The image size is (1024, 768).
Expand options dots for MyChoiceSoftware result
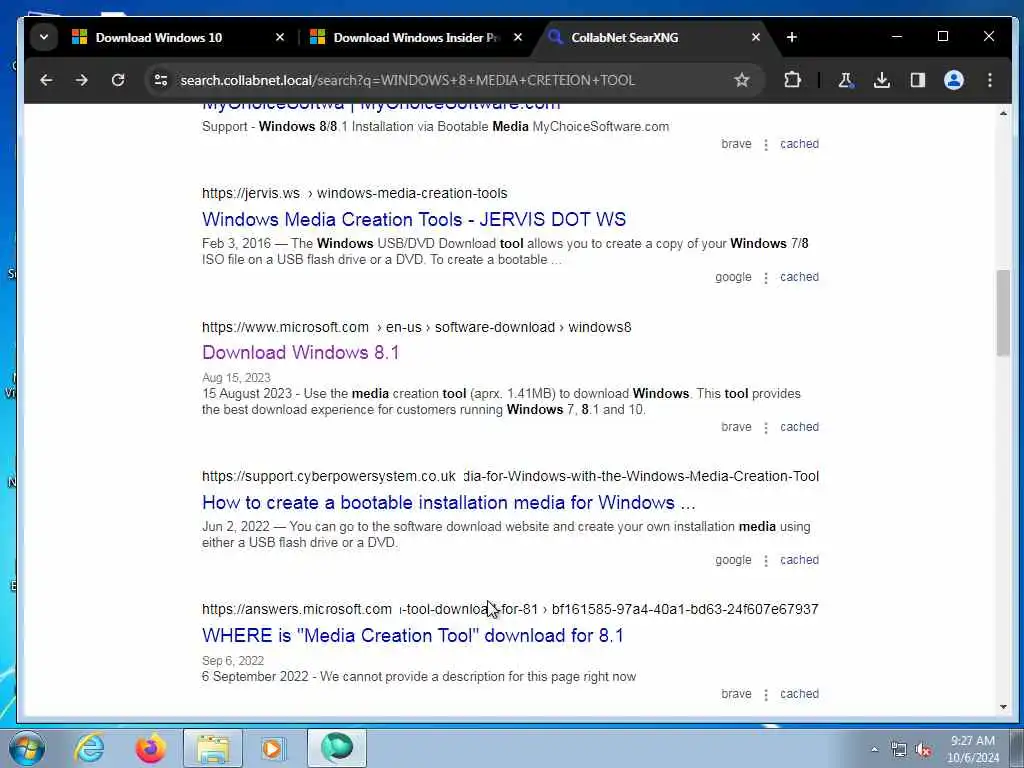(x=766, y=144)
